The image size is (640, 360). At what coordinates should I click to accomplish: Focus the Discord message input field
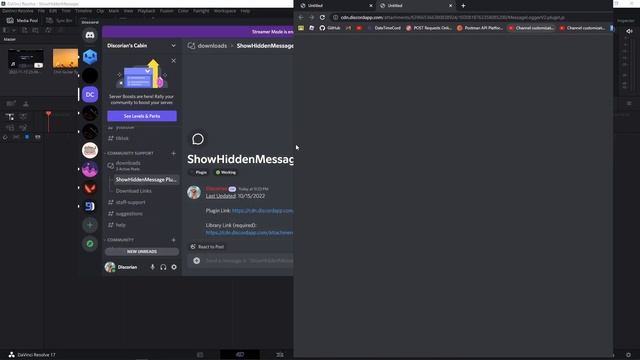(249, 260)
